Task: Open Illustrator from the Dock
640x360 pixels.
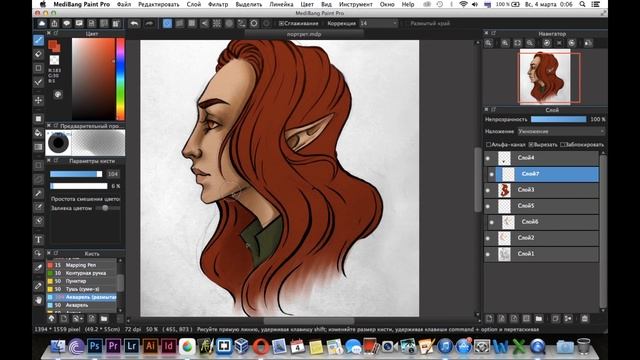Action: click(x=150, y=347)
